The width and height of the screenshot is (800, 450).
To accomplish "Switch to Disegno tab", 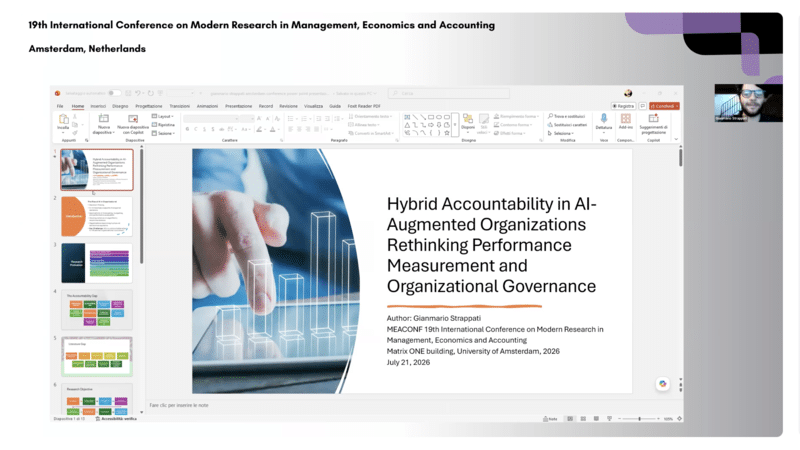I will 120,106.
